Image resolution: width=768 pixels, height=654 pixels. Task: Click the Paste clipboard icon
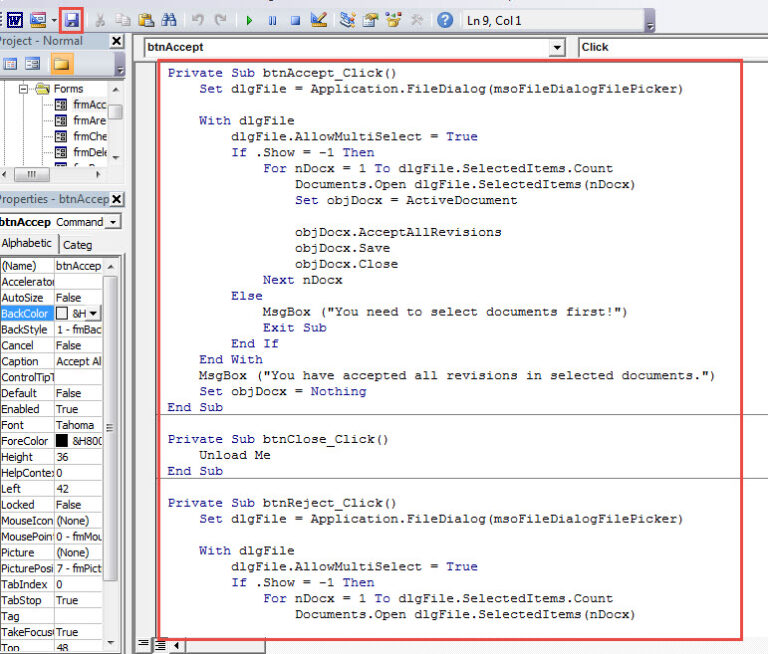[146, 21]
